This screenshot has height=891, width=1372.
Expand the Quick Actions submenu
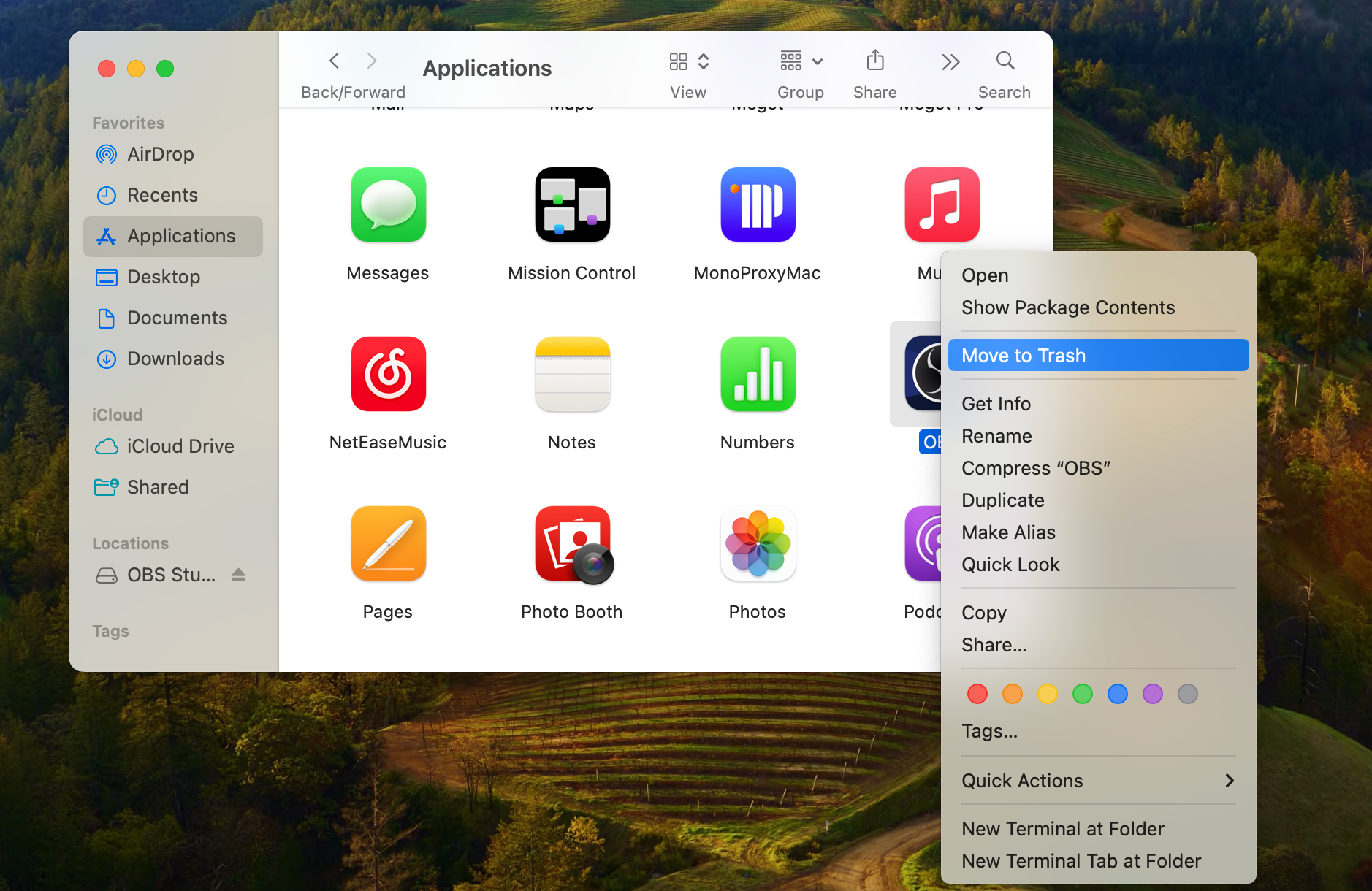click(1097, 781)
